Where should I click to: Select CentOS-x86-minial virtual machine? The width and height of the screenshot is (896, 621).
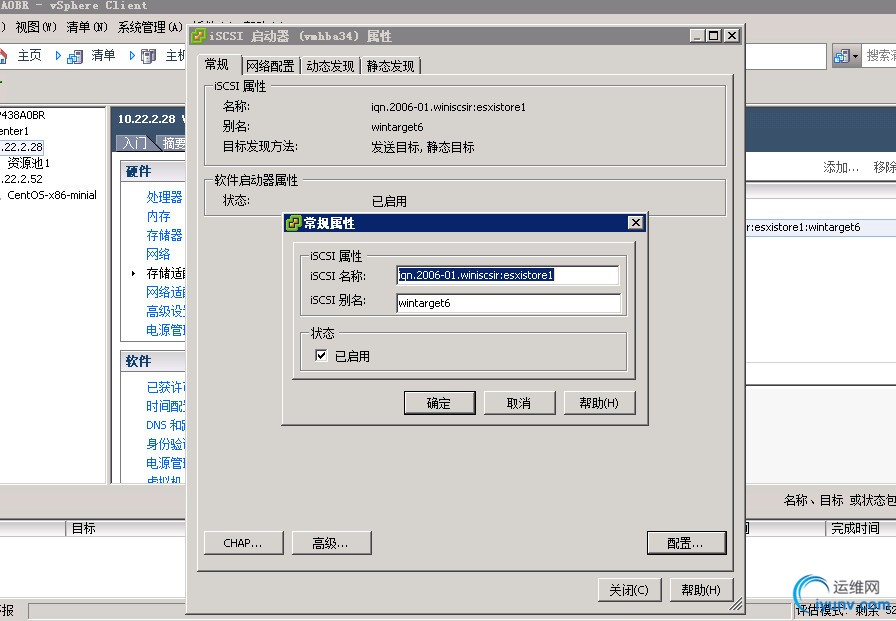(x=51, y=195)
